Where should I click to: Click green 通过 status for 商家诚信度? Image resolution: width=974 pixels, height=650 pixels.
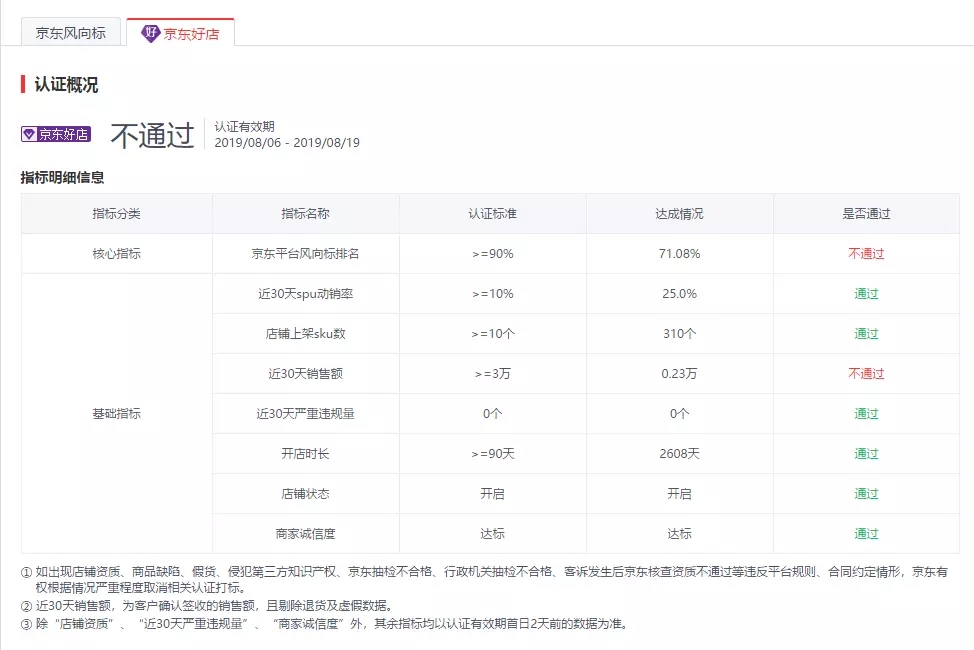pyautogui.click(x=866, y=534)
